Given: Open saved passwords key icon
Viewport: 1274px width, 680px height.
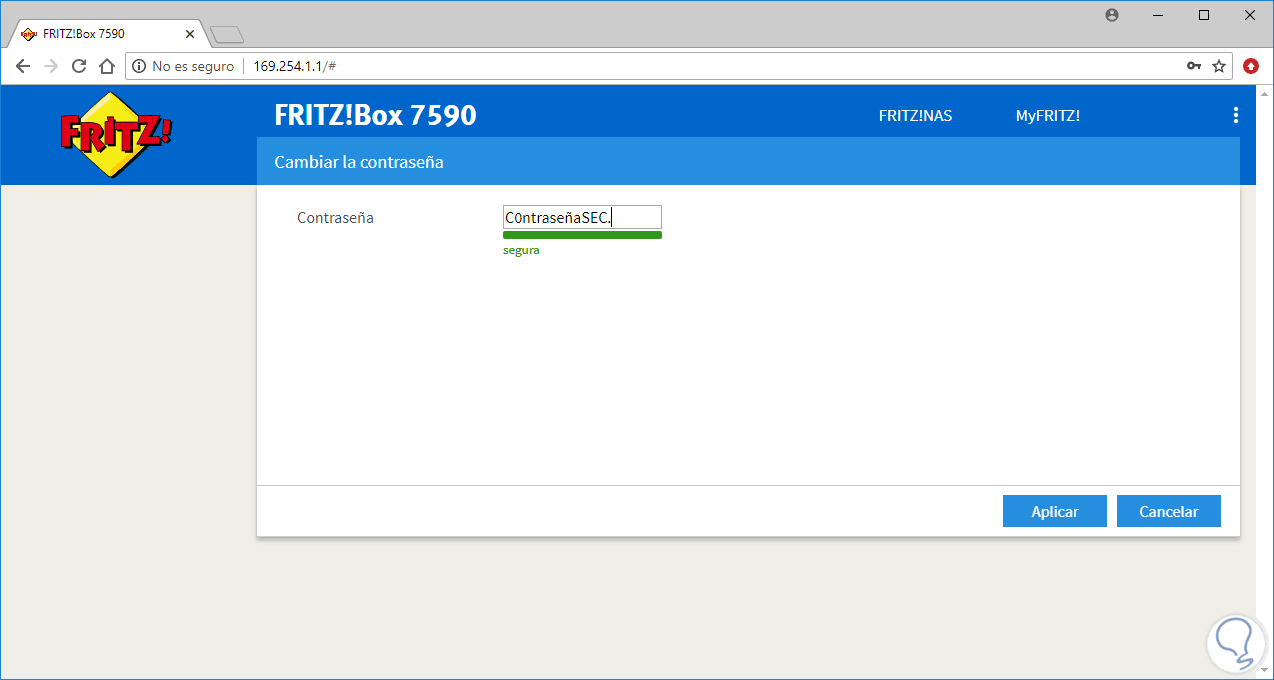Looking at the screenshot, I should 1194,66.
